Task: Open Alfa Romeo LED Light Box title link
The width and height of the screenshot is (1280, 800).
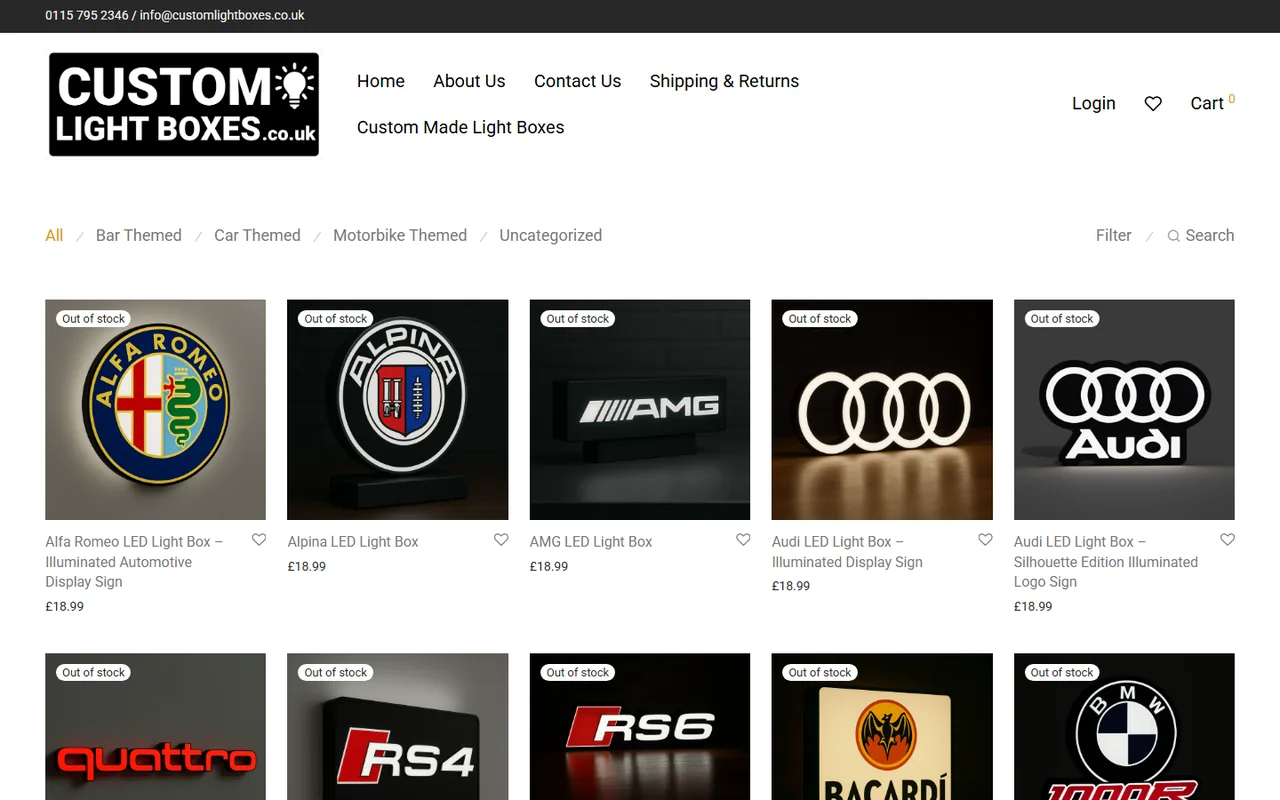Action: 134,561
